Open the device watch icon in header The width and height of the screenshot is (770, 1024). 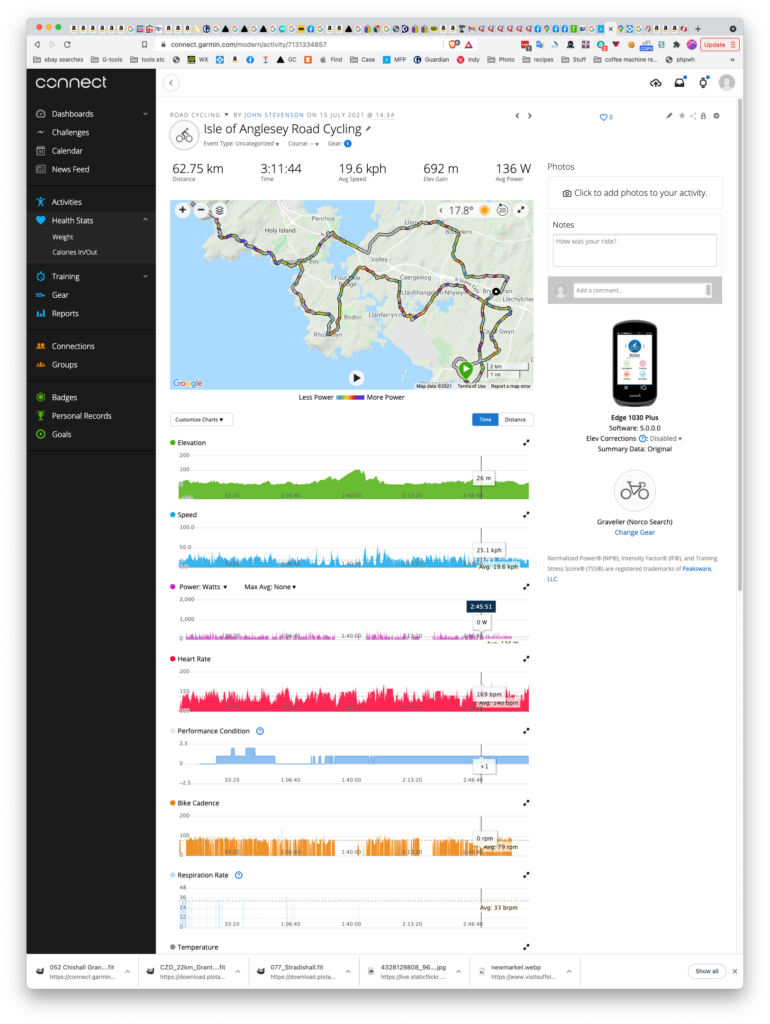coord(703,82)
